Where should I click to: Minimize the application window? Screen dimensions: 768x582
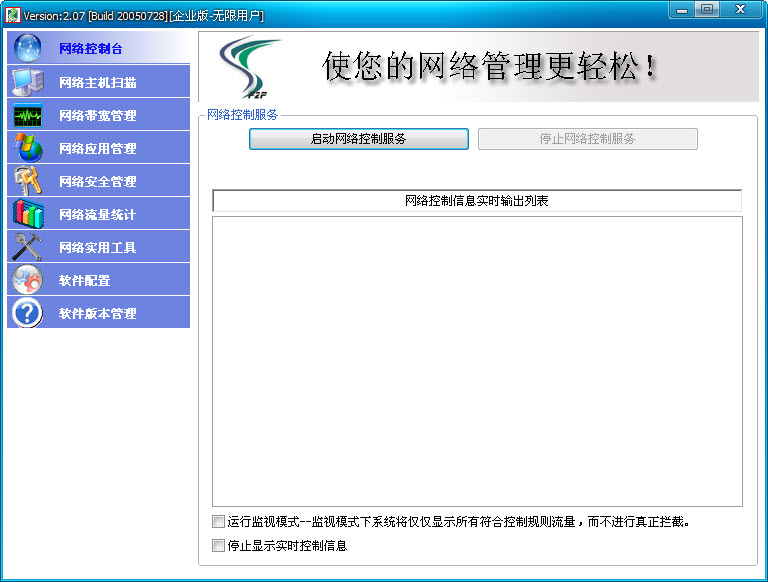682,10
